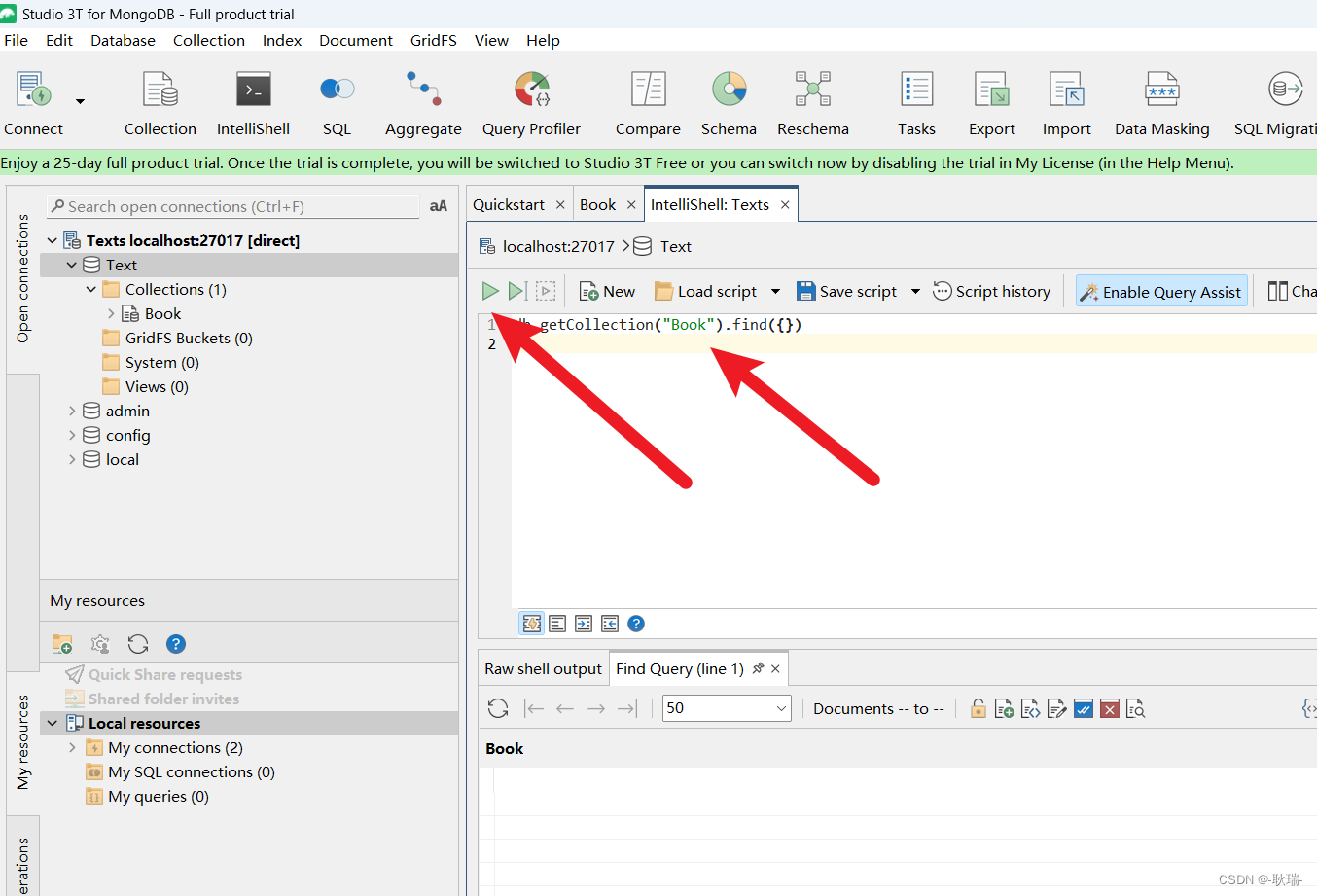Refresh the query results
Screen dimensions: 1317x896
pyautogui.click(x=498, y=708)
